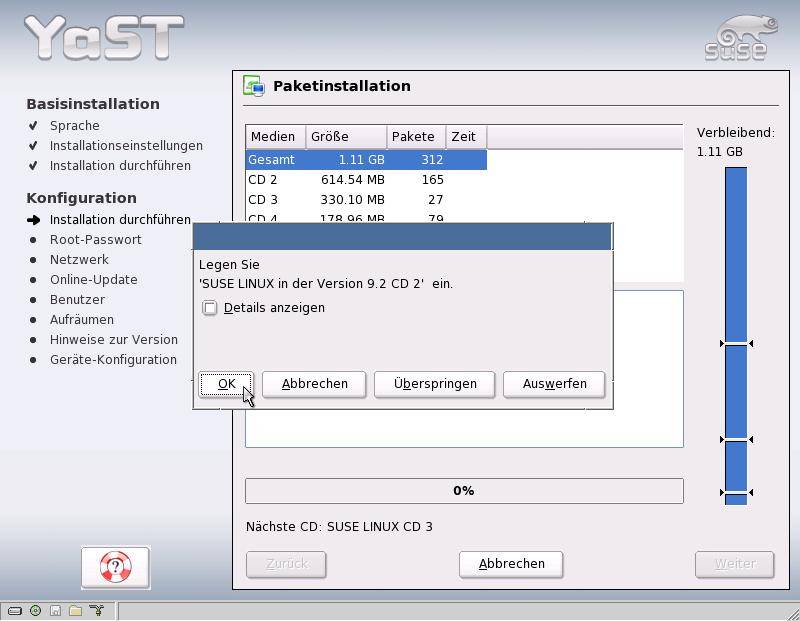800x621 pixels.
Task: Select Installationseinstellungen step in the sidebar
Action: click(x=126, y=146)
